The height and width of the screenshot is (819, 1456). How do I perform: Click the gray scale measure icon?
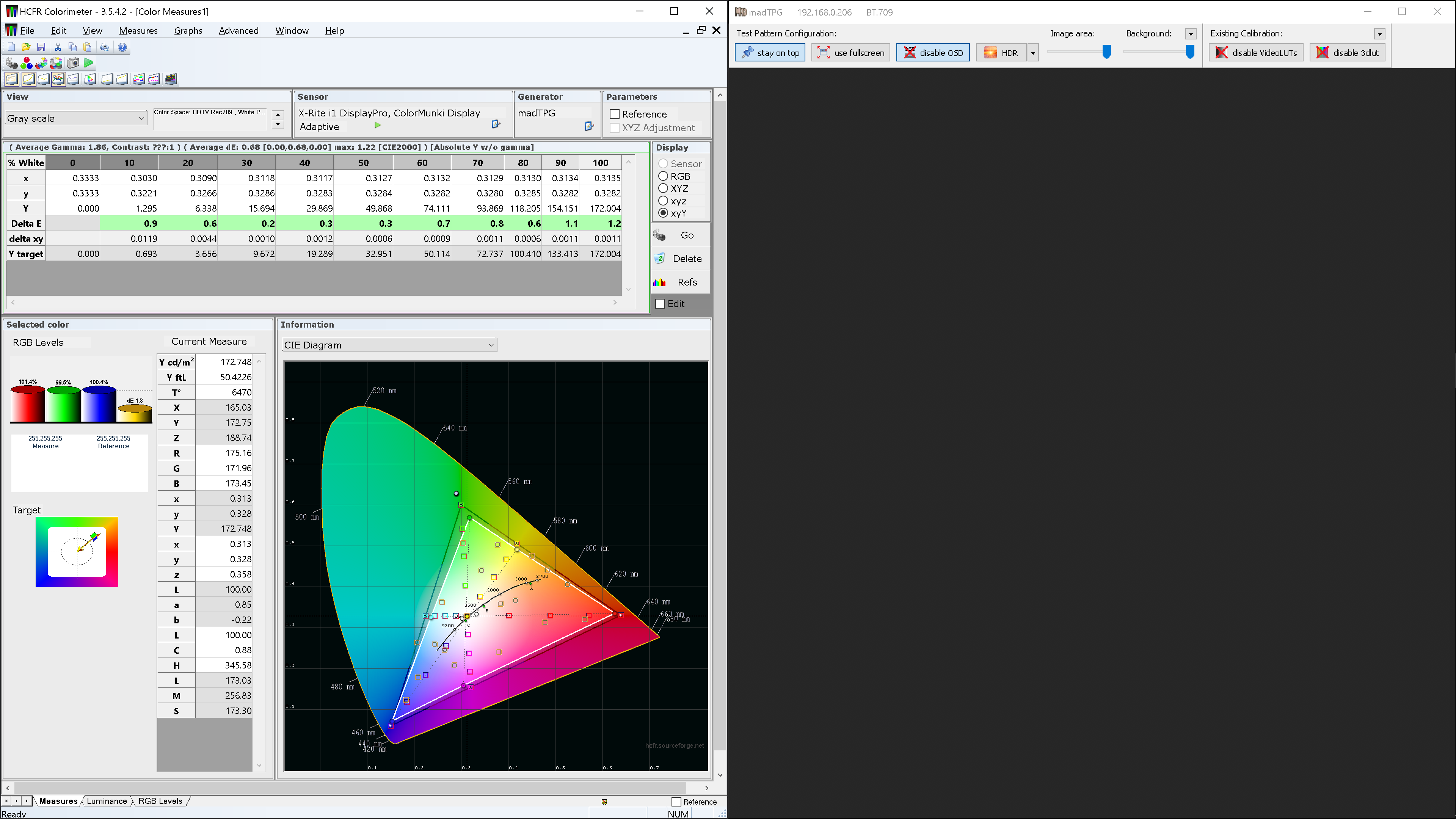[11, 63]
